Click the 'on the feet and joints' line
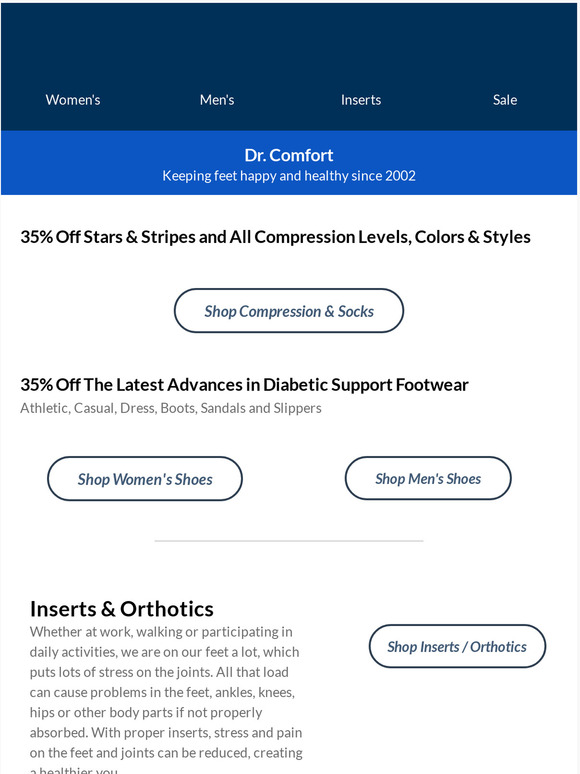This screenshot has width=580, height=774. click(x=166, y=753)
